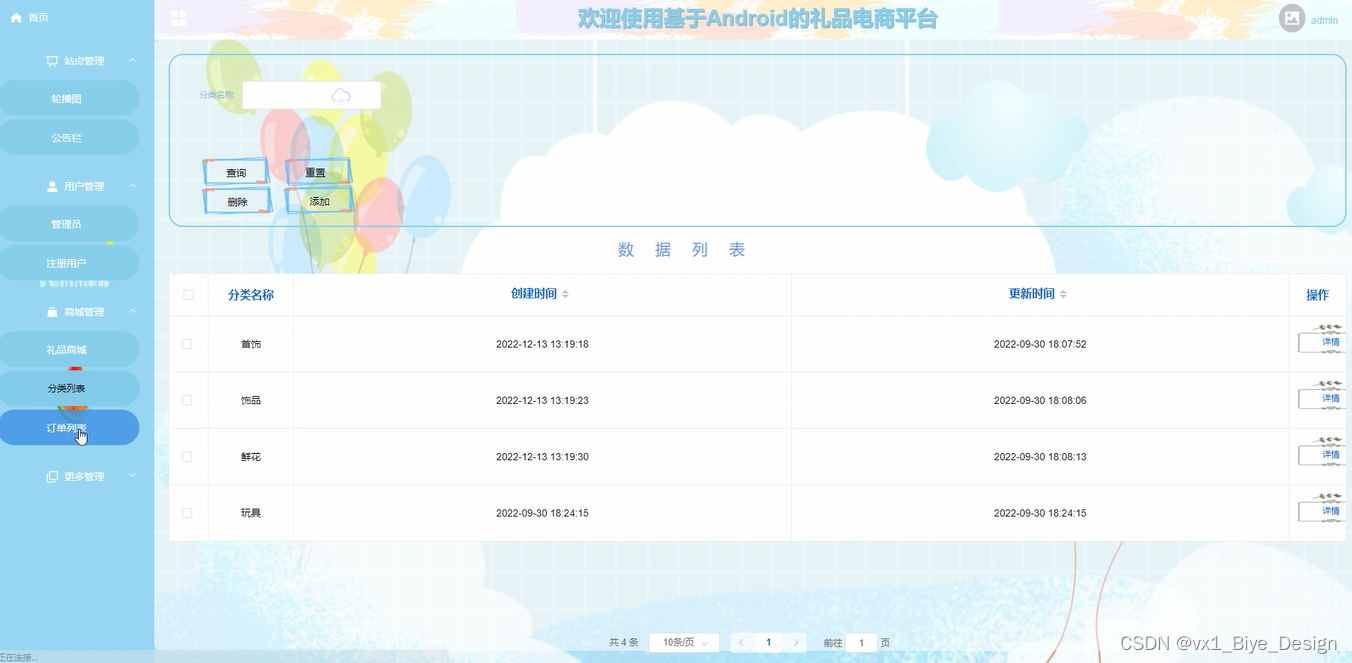Check the box for 玩具 row
This screenshot has width=1352, height=663.
click(x=187, y=513)
